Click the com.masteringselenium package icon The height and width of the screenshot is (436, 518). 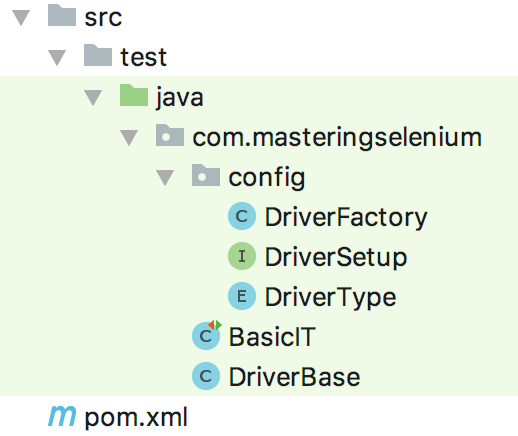[170, 135]
